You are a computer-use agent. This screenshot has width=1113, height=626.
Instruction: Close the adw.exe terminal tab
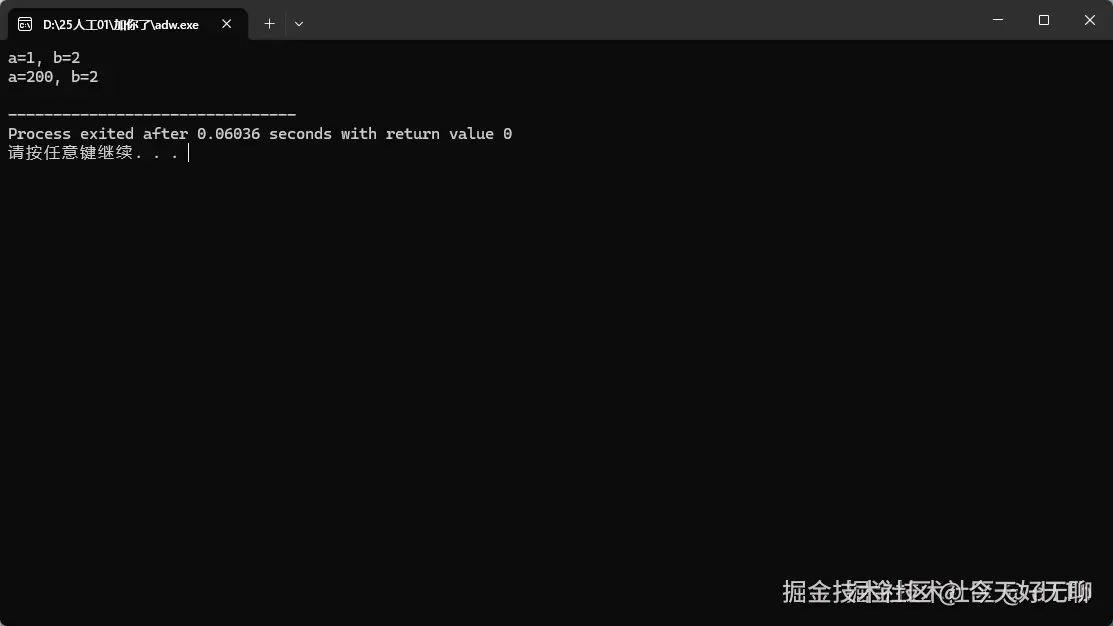(226, 24)
